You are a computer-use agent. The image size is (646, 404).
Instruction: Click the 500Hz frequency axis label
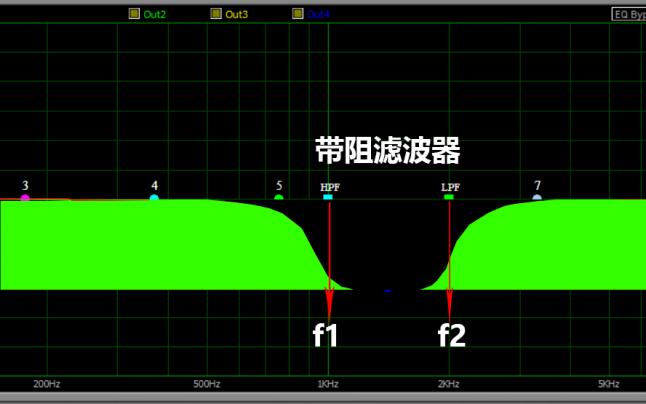(206, 384)
